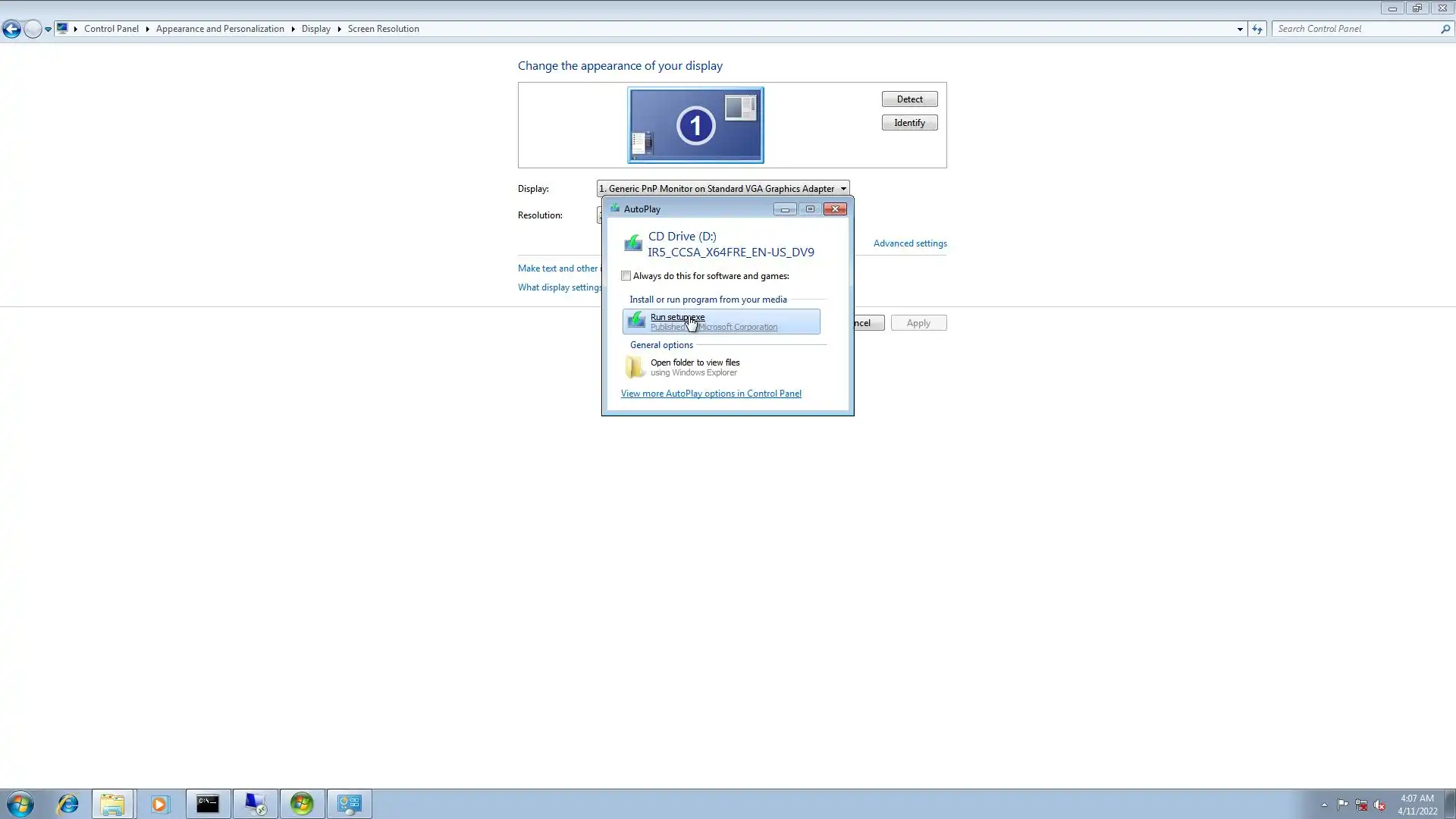
Task: Open Action Center flag tray icon
Action: [1342, 805]
